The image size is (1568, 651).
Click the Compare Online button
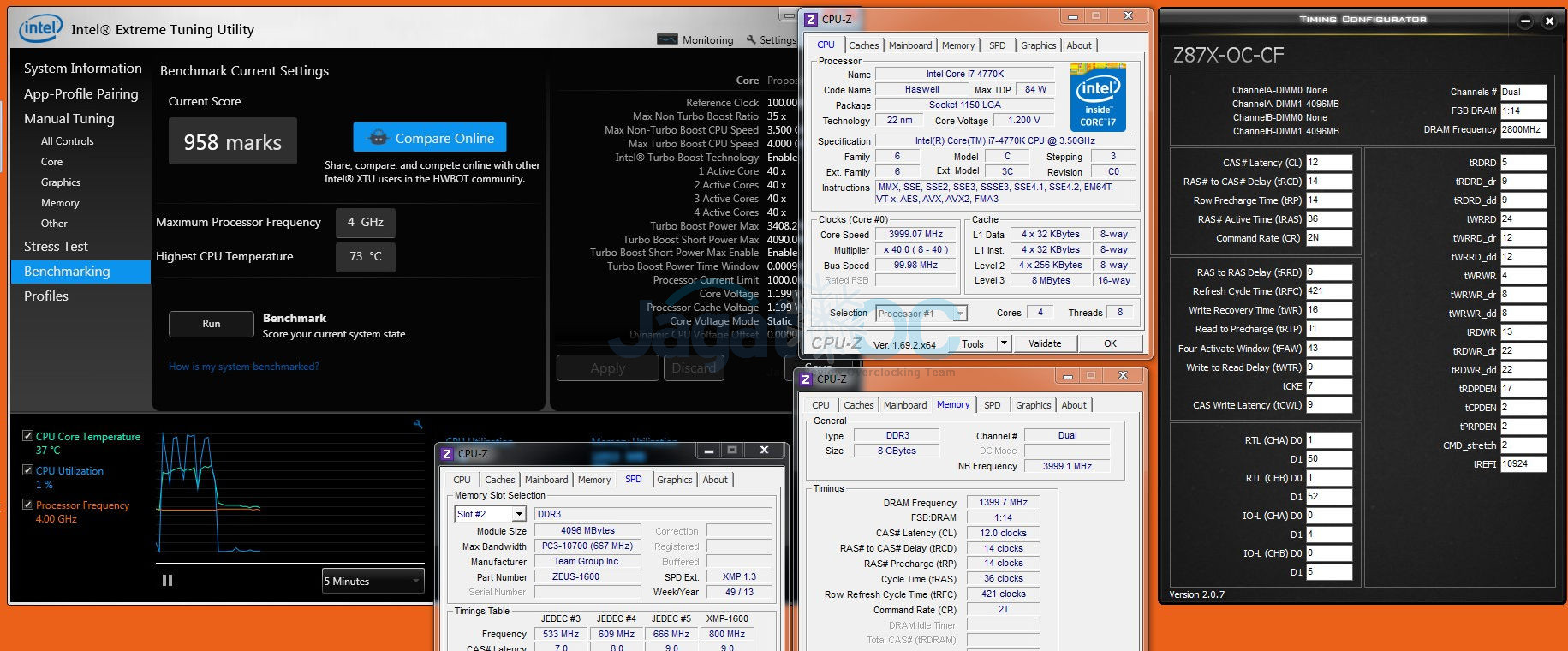coord(430,138)
